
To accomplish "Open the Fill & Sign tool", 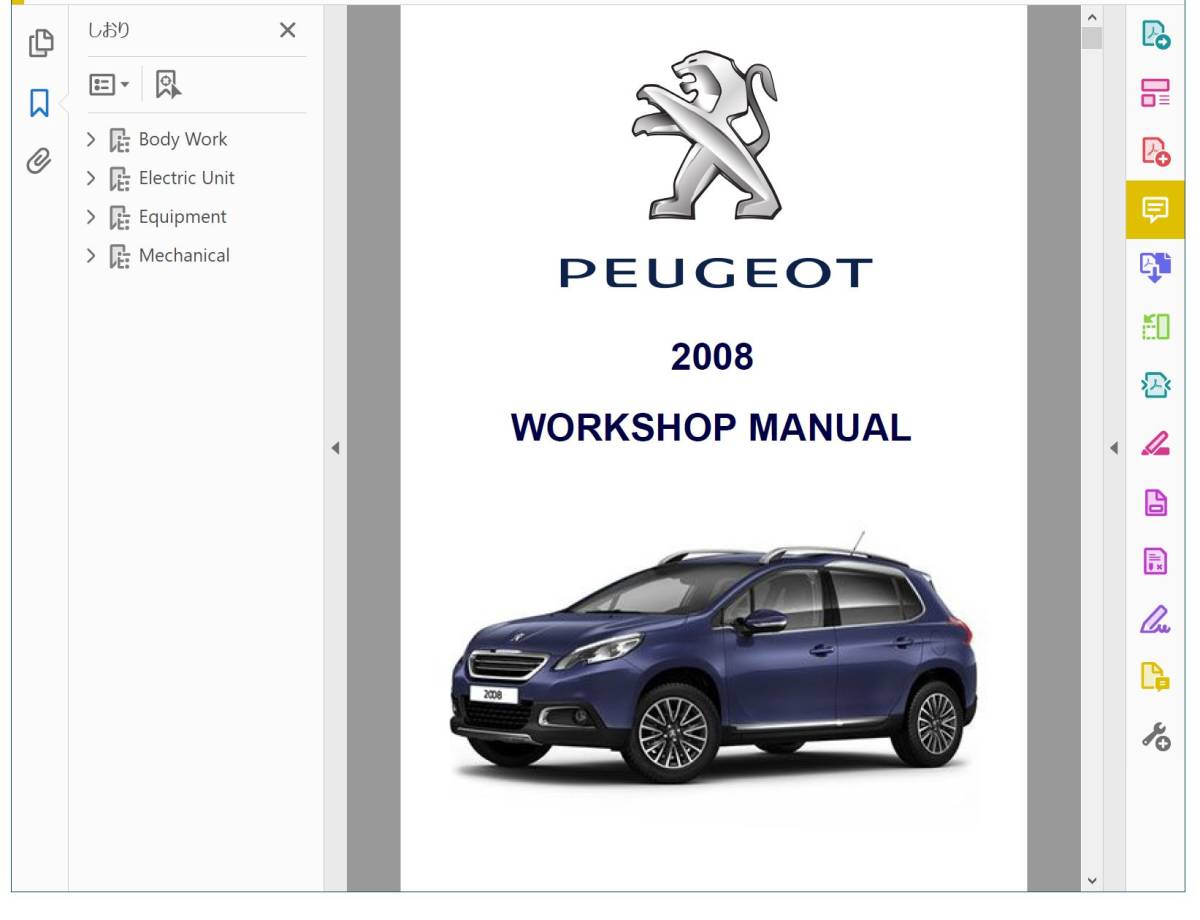I will (x=1156, y=620).
